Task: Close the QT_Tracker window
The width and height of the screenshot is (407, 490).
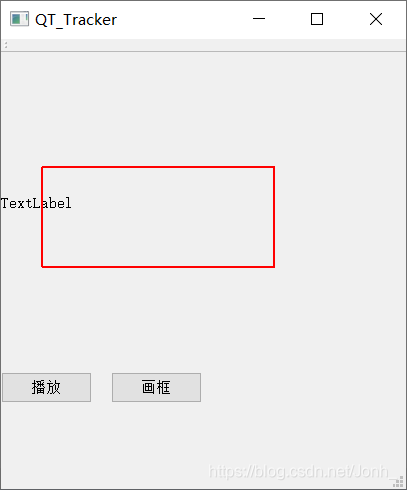Action: 376,19
